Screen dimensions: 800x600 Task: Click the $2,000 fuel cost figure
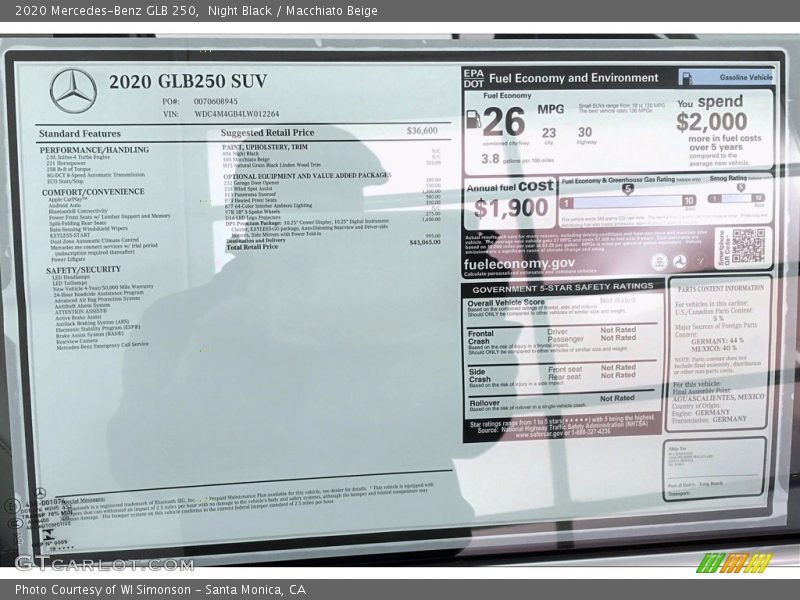[711, 122]
